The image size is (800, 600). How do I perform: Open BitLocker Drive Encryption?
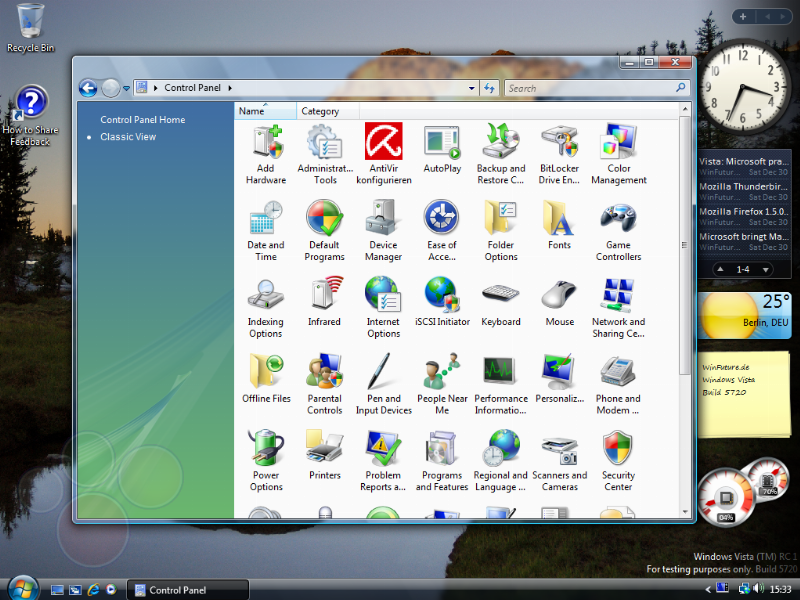(x=559, y=154)
